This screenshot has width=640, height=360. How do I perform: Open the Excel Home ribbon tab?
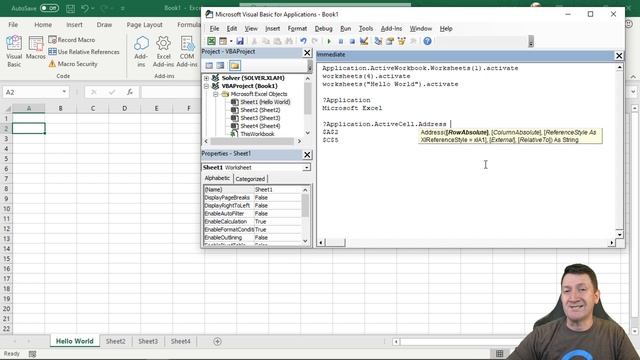[43, 25]
